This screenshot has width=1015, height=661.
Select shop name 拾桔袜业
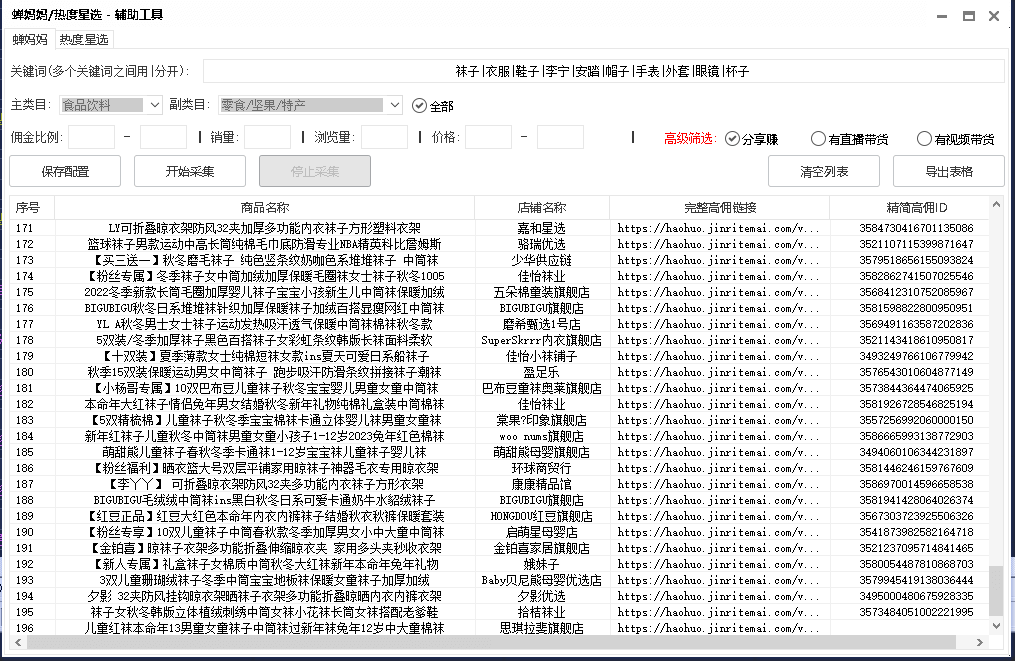pyautogui.click(x=542, y=612)
